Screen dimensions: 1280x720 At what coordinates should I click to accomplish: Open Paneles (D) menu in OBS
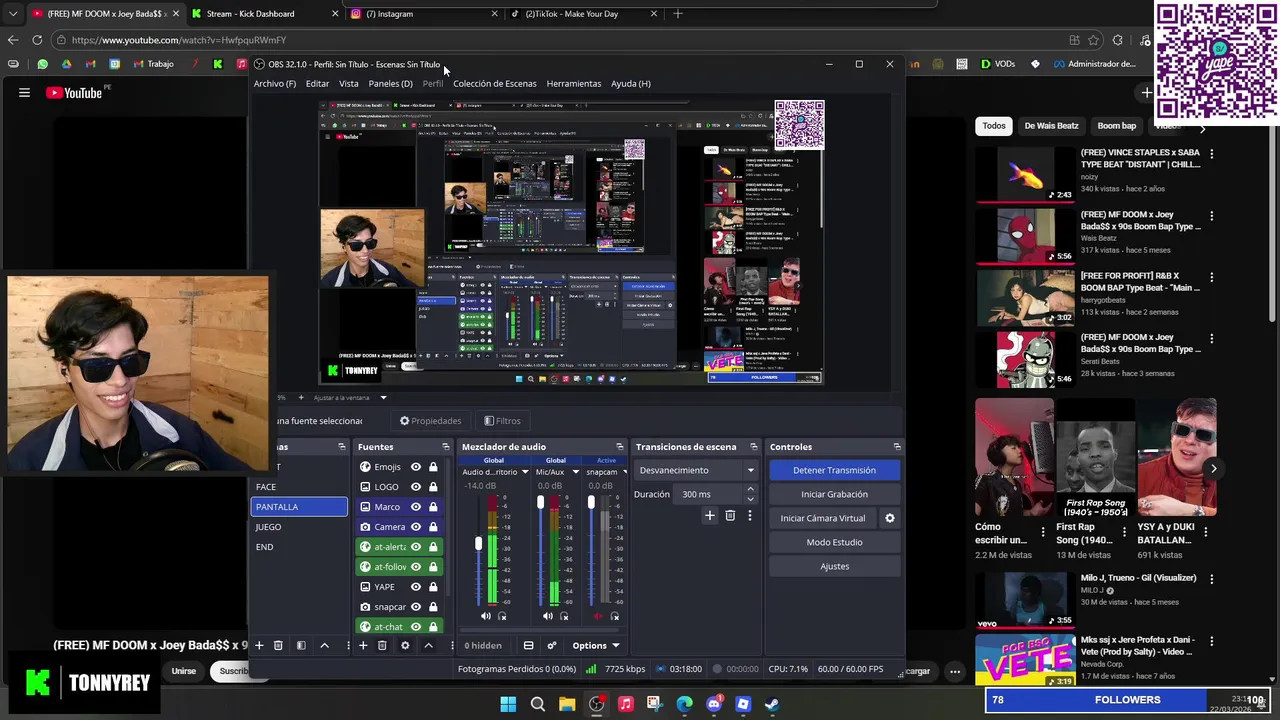coord(390,84)
